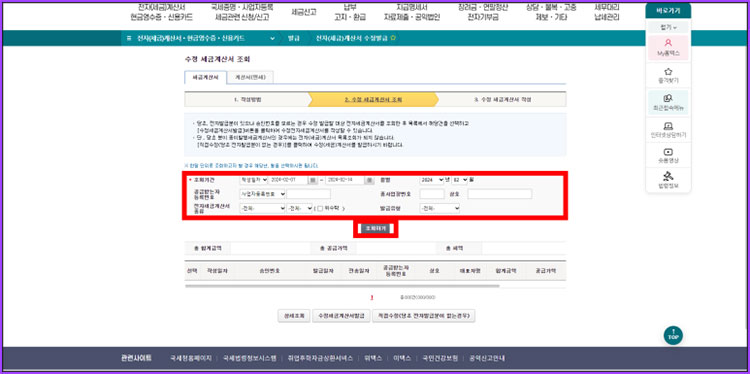
Task: Open the end date calendar picker icon
Action: [x=370, y=180]
